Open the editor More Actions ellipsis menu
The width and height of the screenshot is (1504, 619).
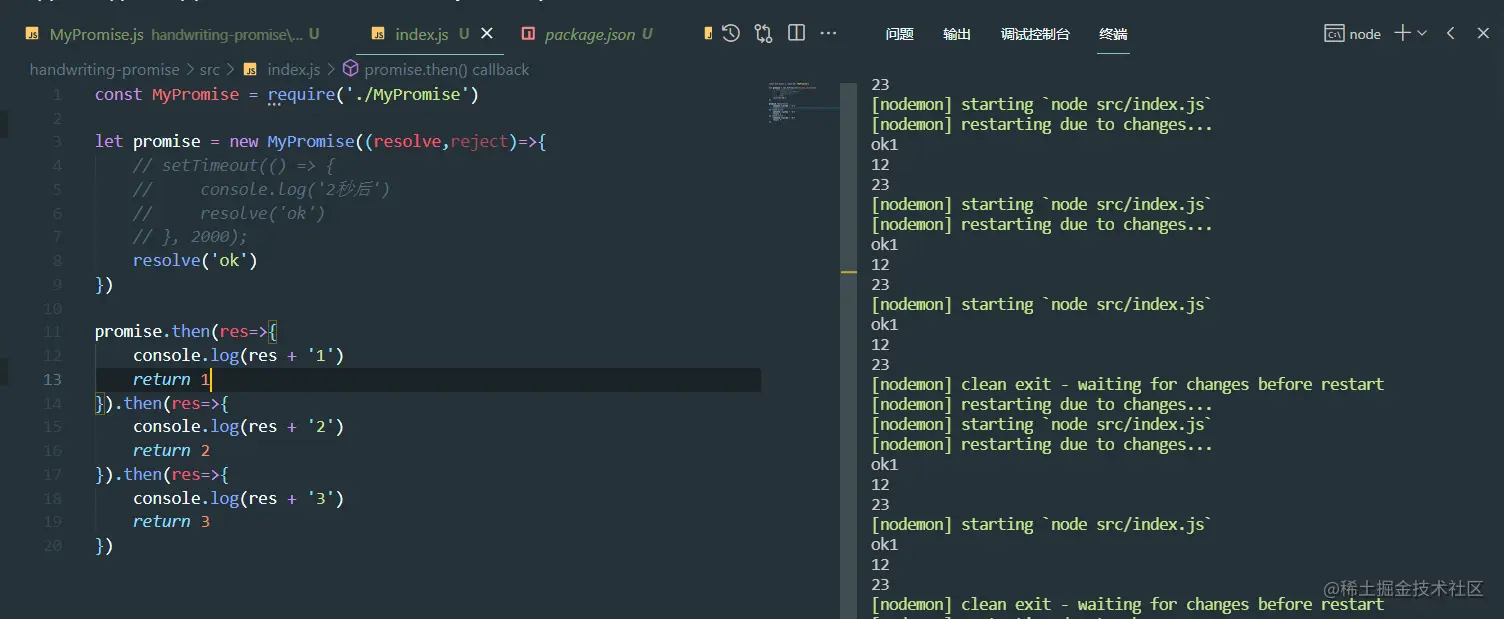[828, 33]
